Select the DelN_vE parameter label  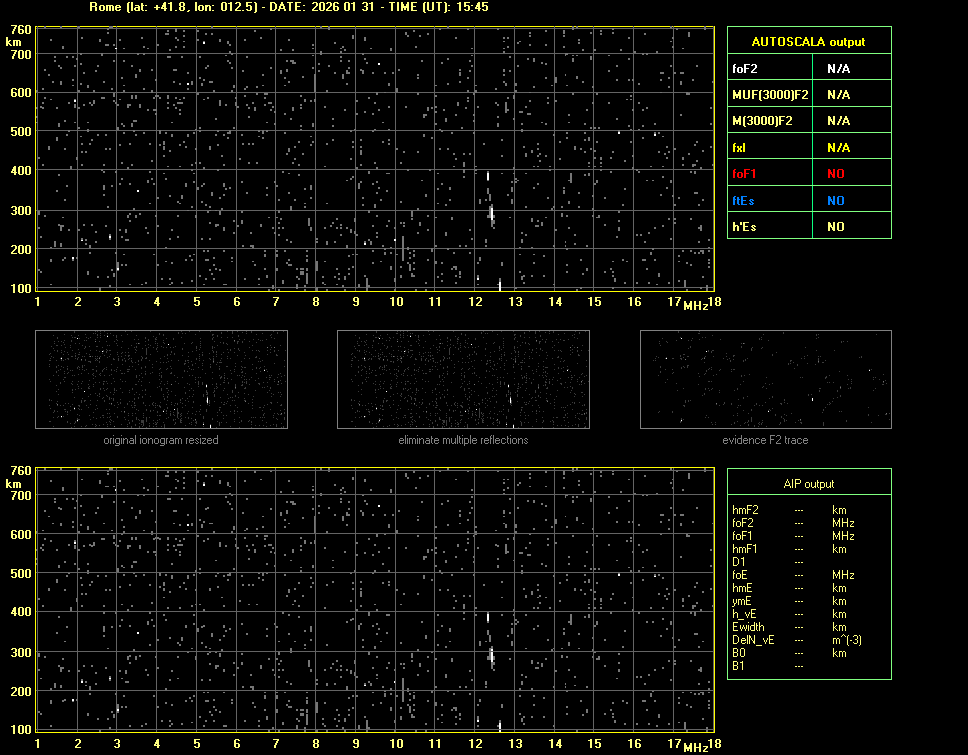click(753, 640)
